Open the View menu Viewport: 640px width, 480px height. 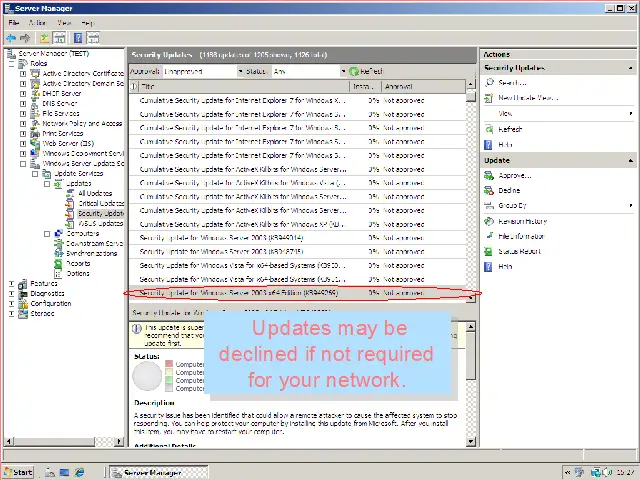(x=64, y=23)
